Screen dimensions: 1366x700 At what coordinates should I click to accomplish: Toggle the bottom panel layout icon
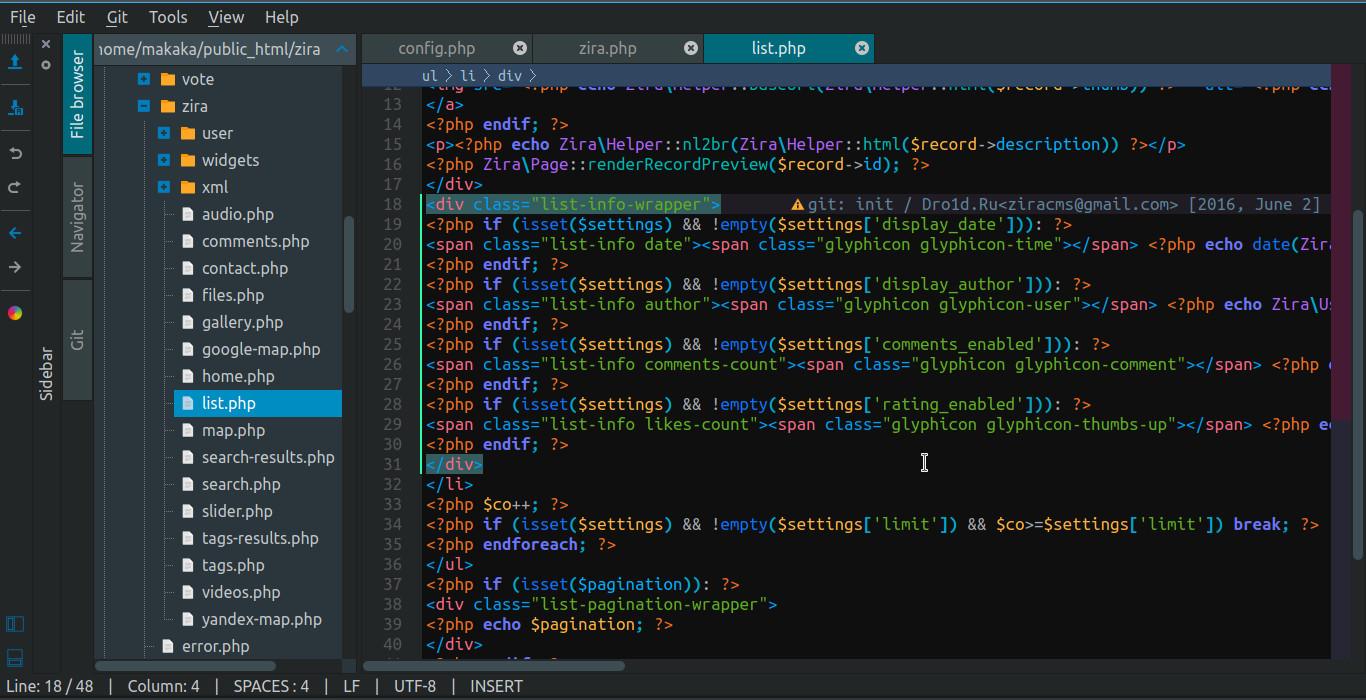click(x=15, y=657)
